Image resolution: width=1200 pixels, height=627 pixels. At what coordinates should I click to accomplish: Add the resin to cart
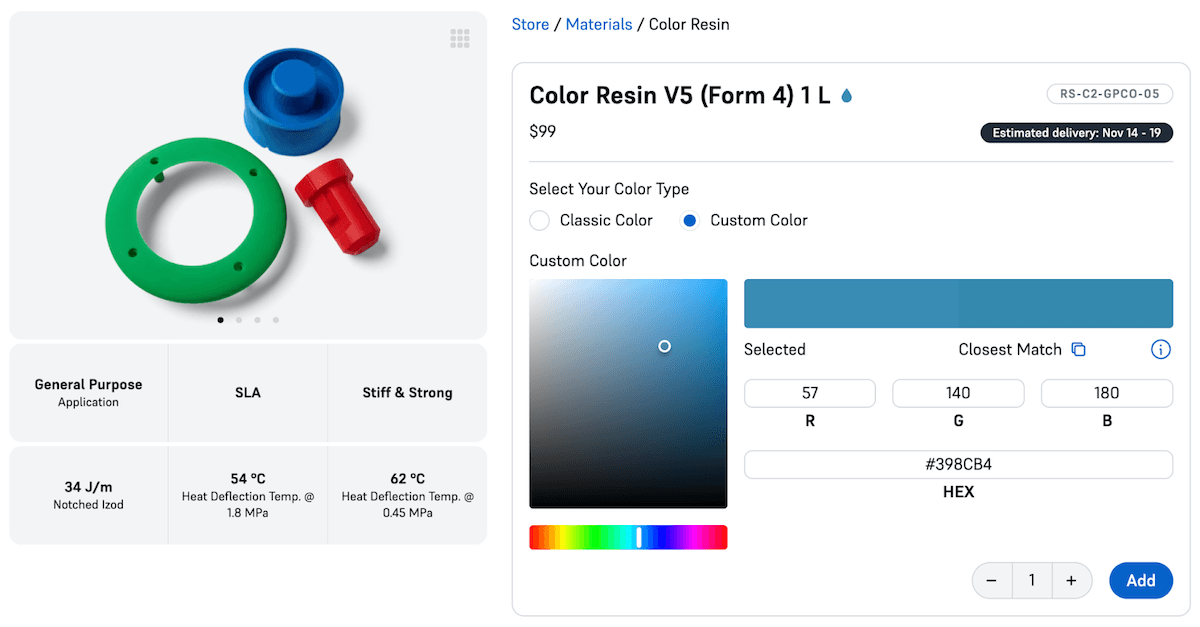(x=1141, y=580)
